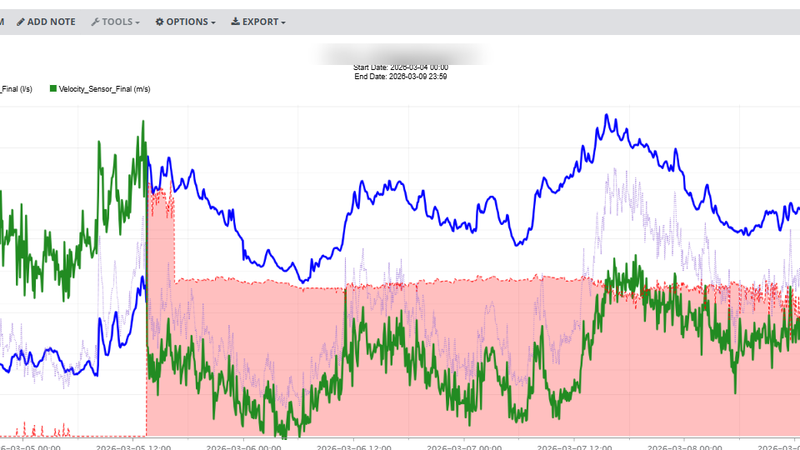Screen dimensions: 800x450
Task: Open the EXPORT dropdown menu
Action: [258, 22]
